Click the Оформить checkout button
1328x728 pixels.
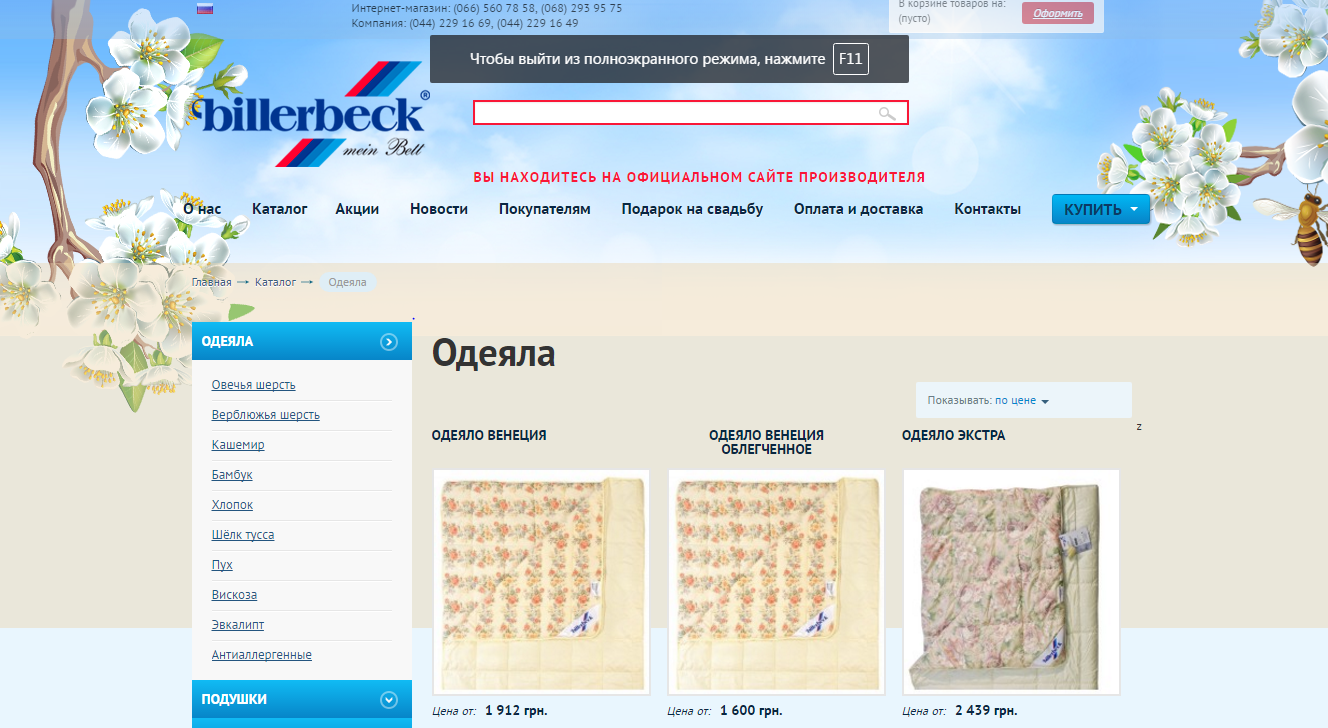[1057, 13]
